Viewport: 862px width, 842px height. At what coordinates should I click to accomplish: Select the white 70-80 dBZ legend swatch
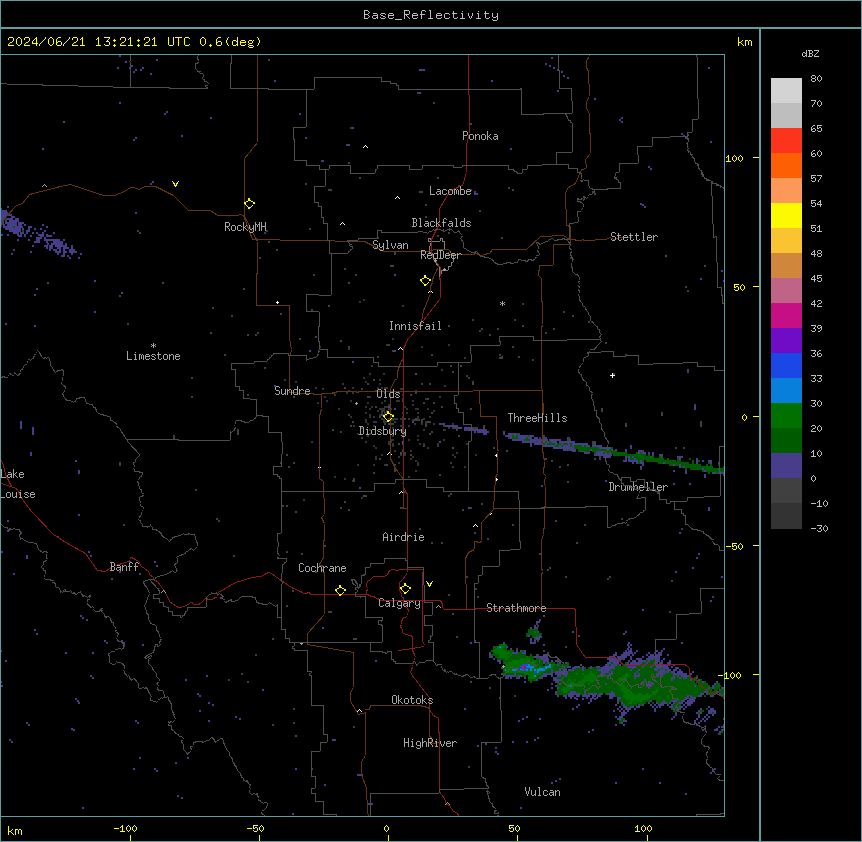(786, 91)
